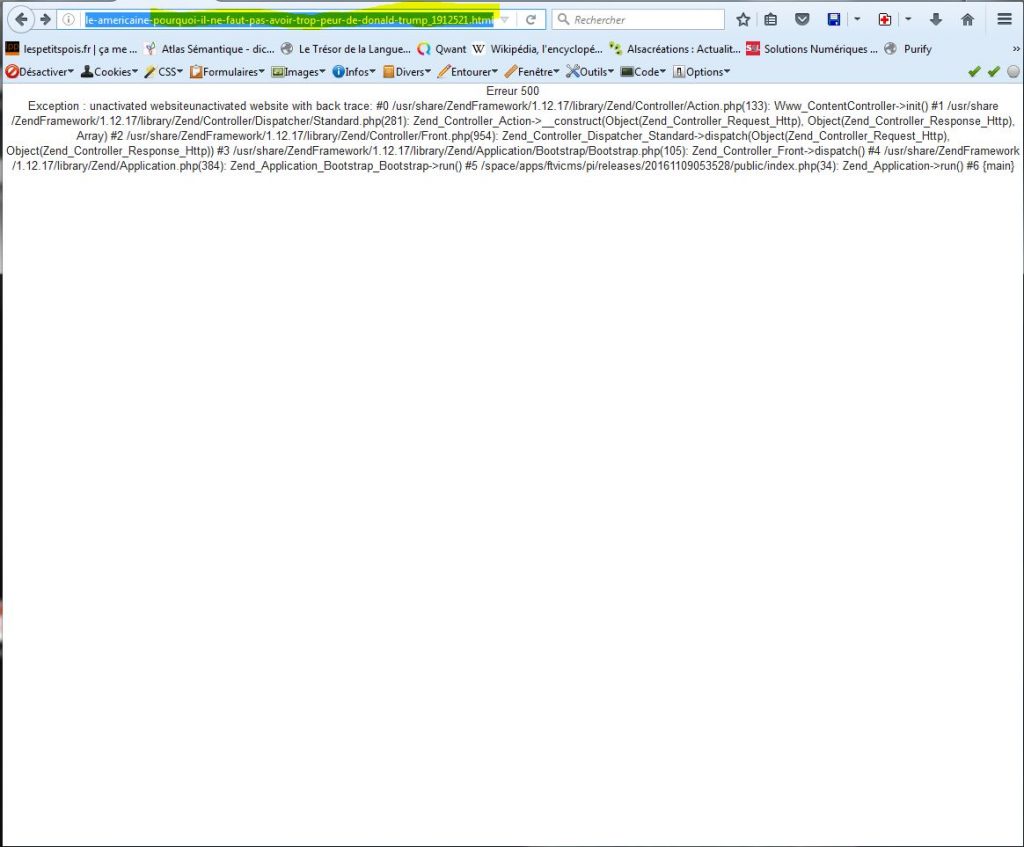The image size is (1024, 847).
Task: Open the Outils menu
Action: (590, 72)
